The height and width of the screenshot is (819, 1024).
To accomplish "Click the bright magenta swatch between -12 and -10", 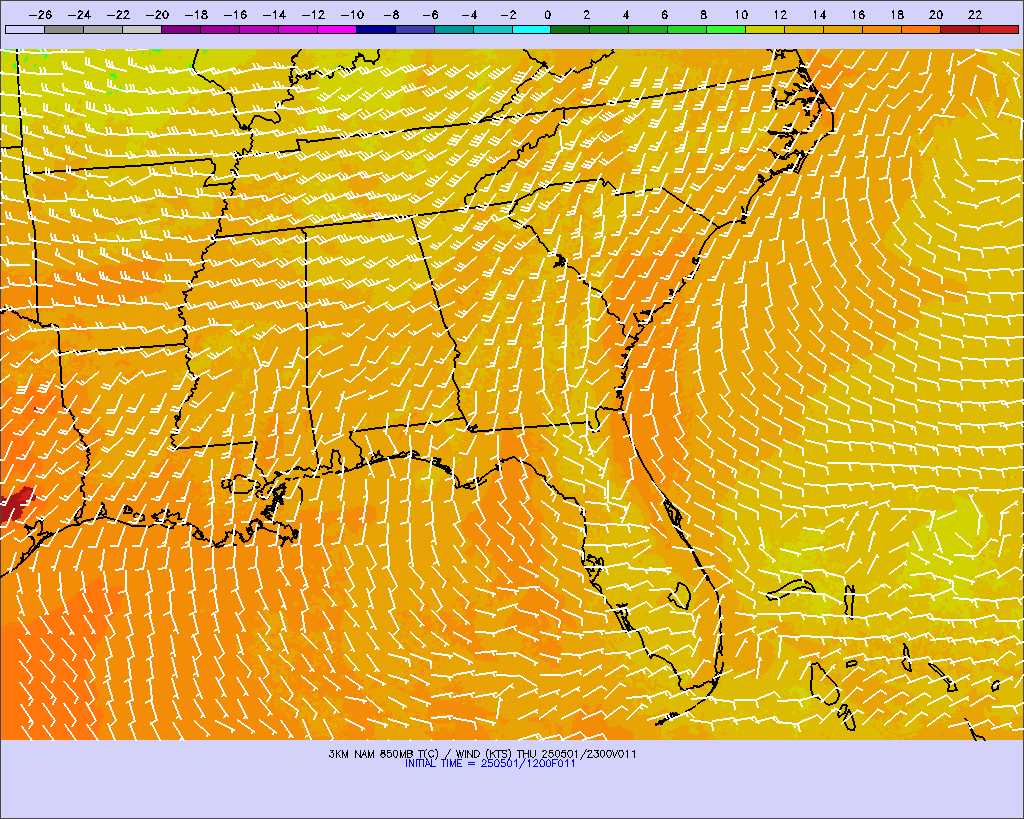I will [x=336, y=29].
